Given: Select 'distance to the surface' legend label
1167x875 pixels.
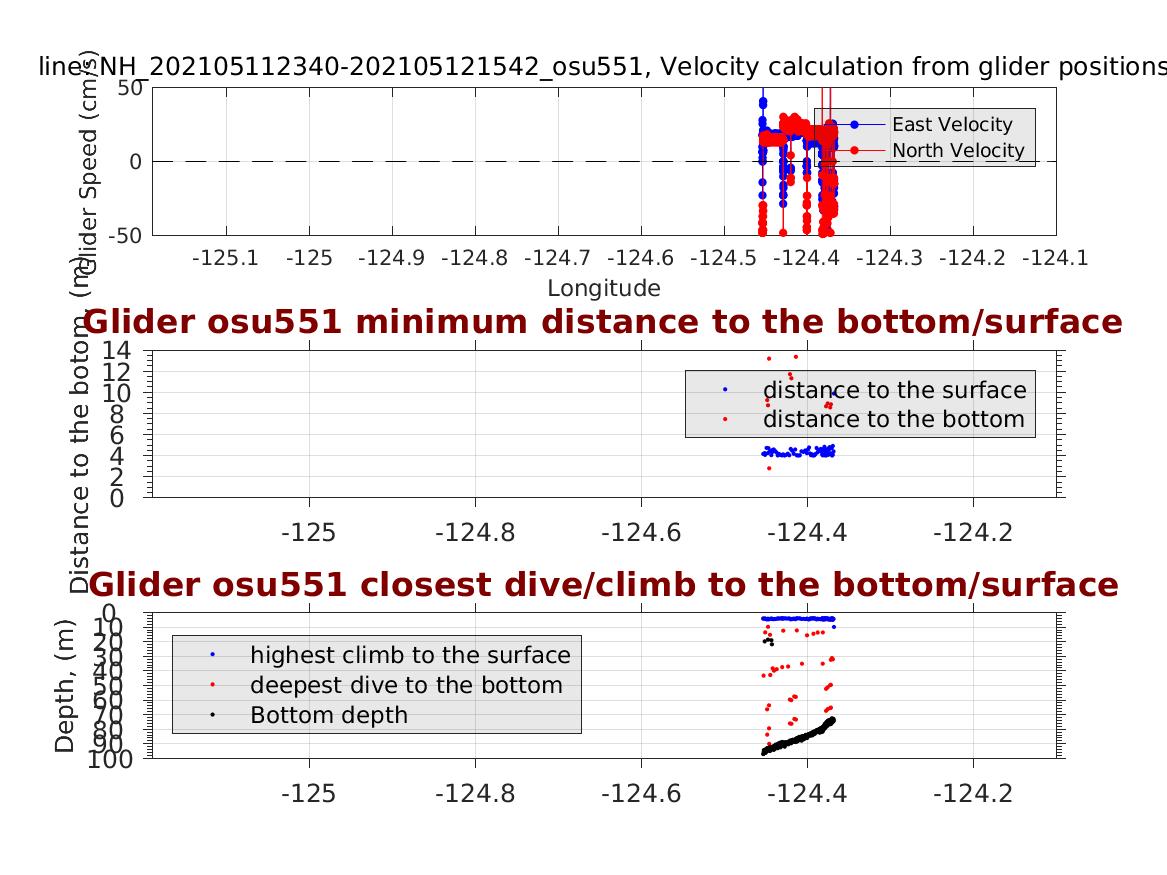Looking at the screenshot, I should [895, 390].
